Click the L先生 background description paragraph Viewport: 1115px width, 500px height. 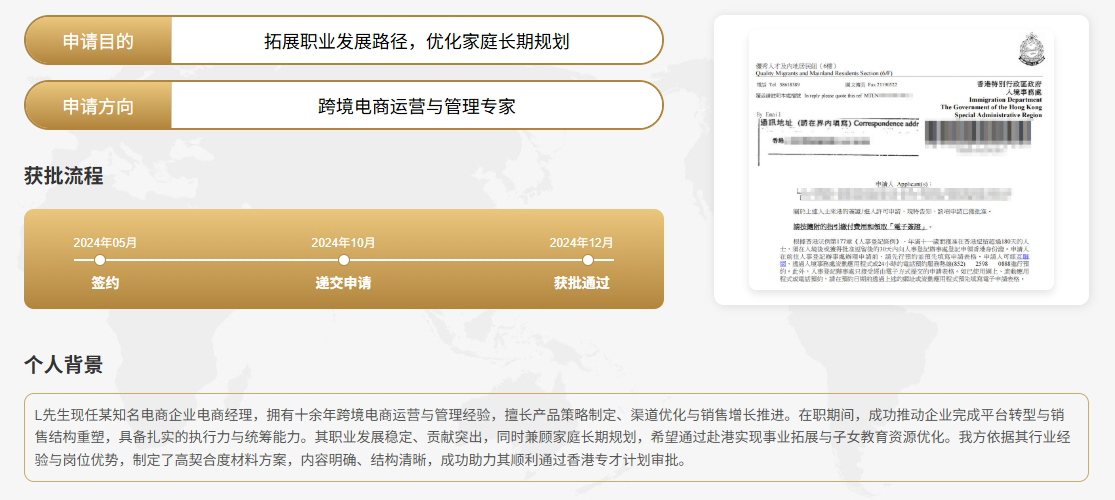556,437
